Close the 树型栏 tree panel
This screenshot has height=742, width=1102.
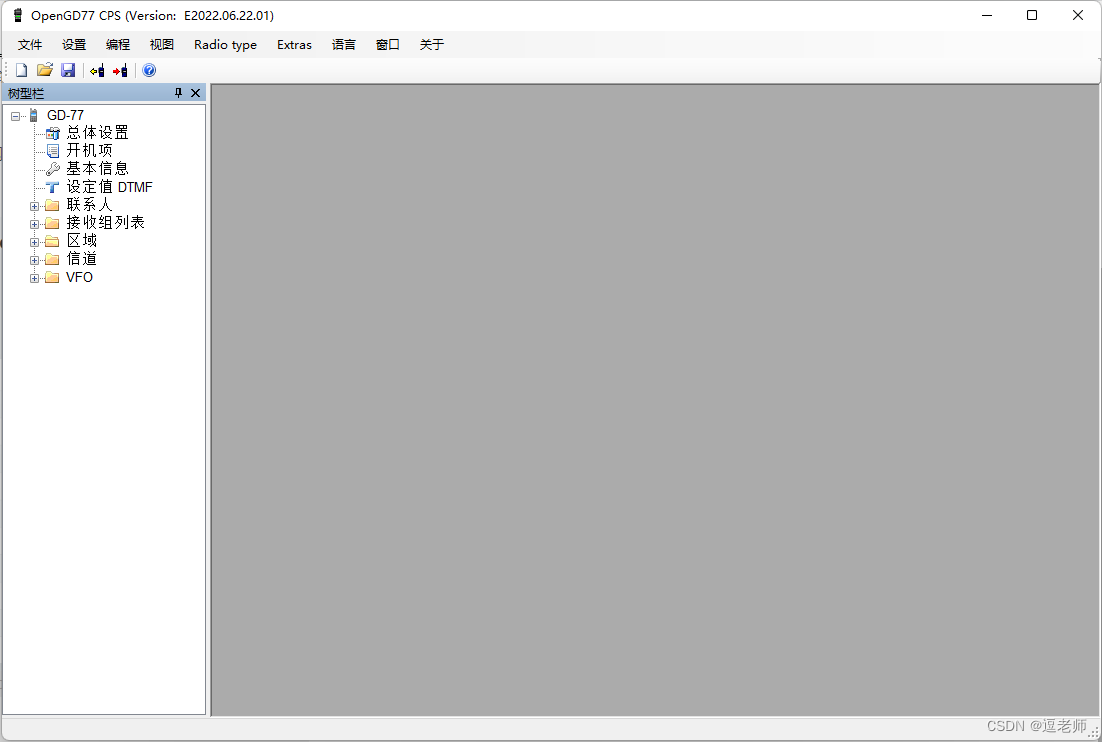point(195,93)
